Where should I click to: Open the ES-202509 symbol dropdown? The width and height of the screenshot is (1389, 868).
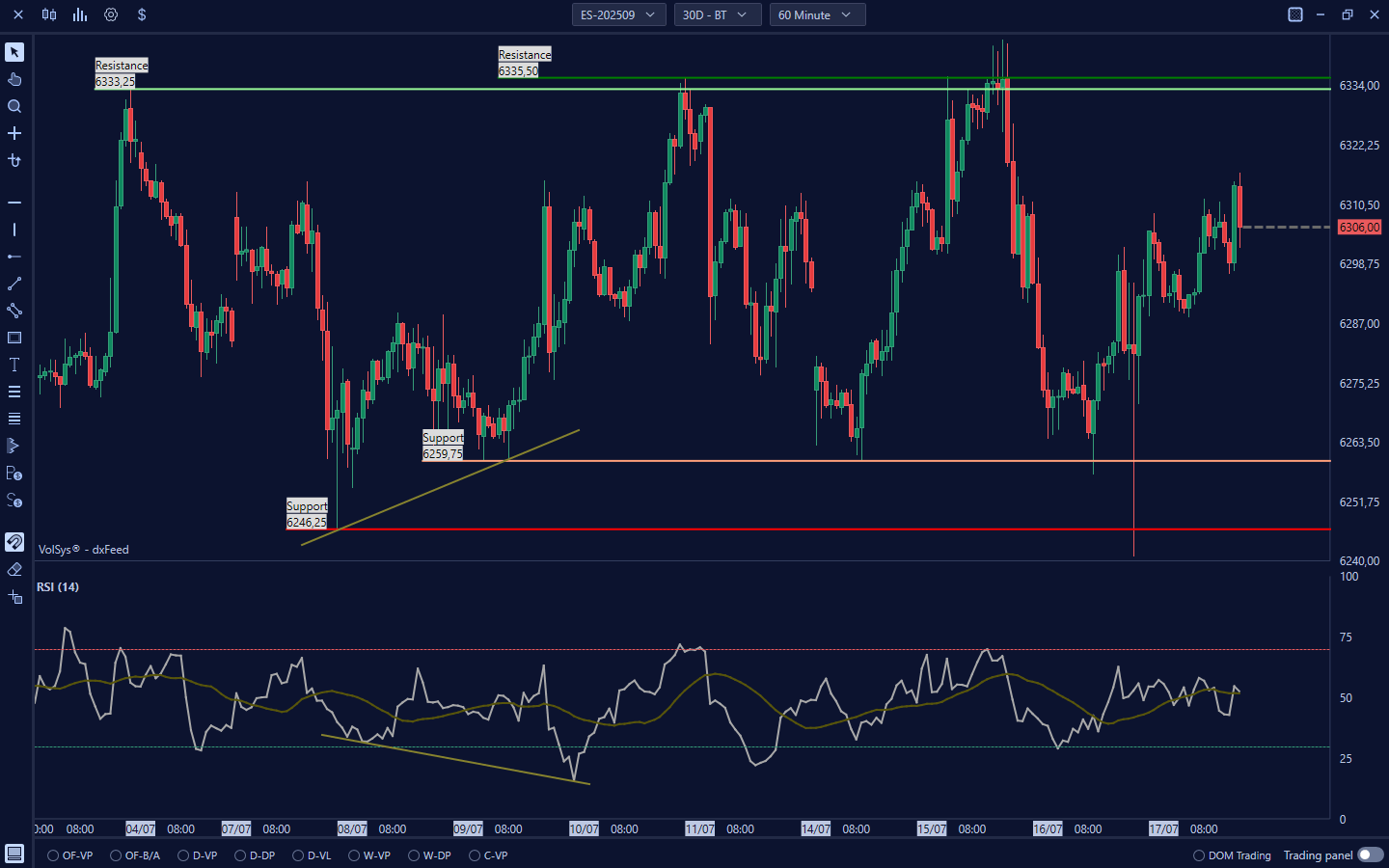(x=617, y=14)
